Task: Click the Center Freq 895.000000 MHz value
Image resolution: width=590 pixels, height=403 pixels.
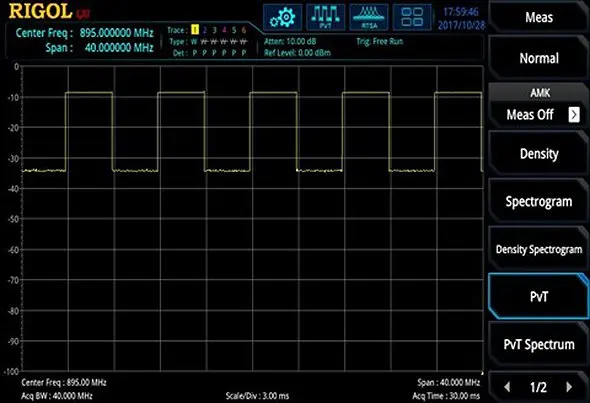Action: (x=116, y=33)
